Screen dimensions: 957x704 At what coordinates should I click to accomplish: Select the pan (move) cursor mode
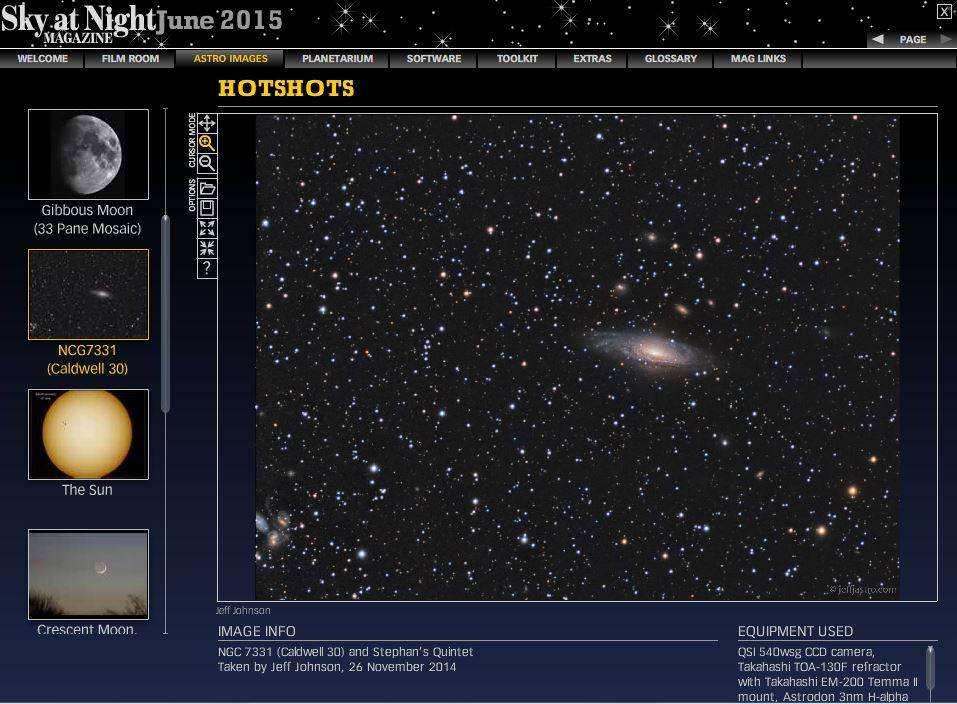207,123
